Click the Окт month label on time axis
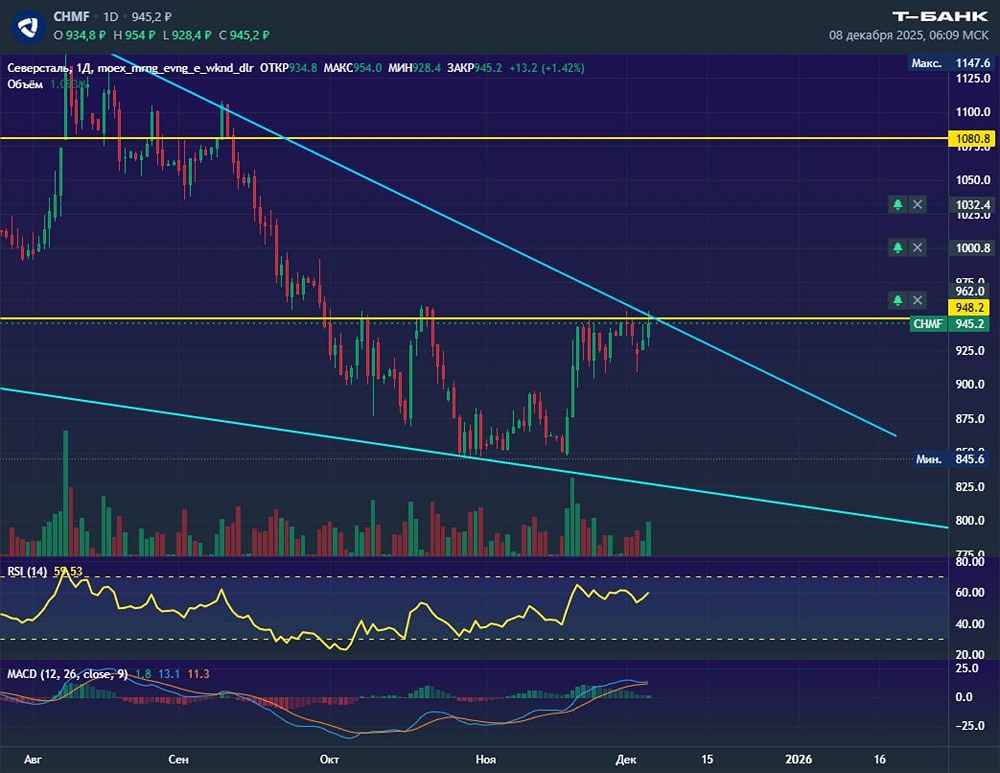Viewport: 1000px width, 773px height. tap(329, 759)
